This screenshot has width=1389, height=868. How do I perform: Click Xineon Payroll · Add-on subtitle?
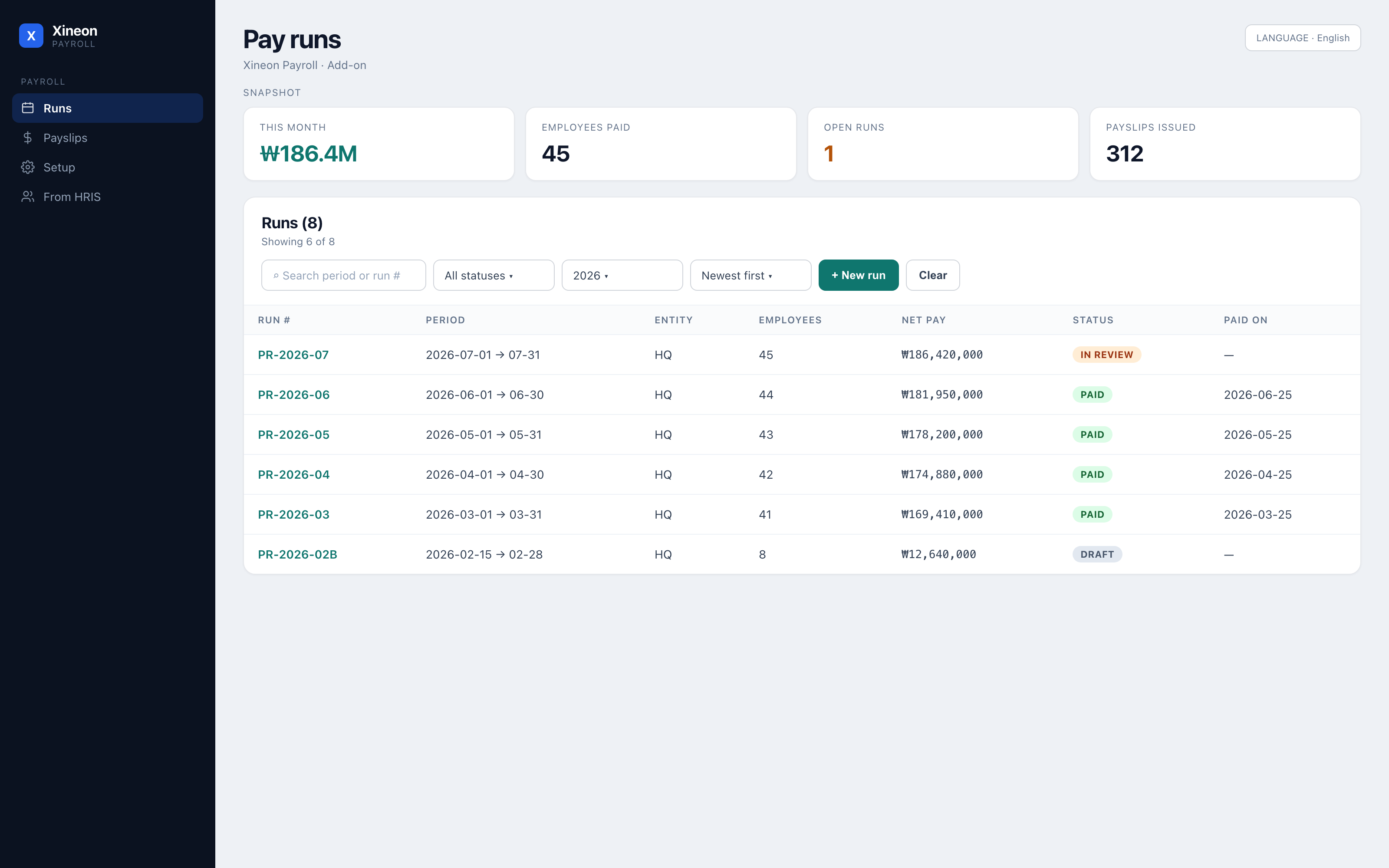(304, 65)
